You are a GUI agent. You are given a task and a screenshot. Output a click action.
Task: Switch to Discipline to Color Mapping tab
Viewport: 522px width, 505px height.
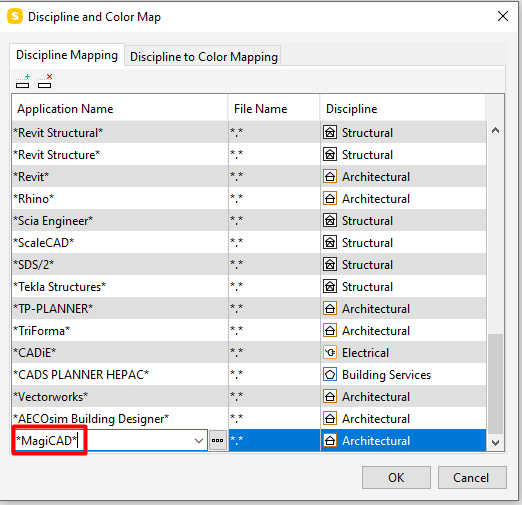[x=204, y=56]
